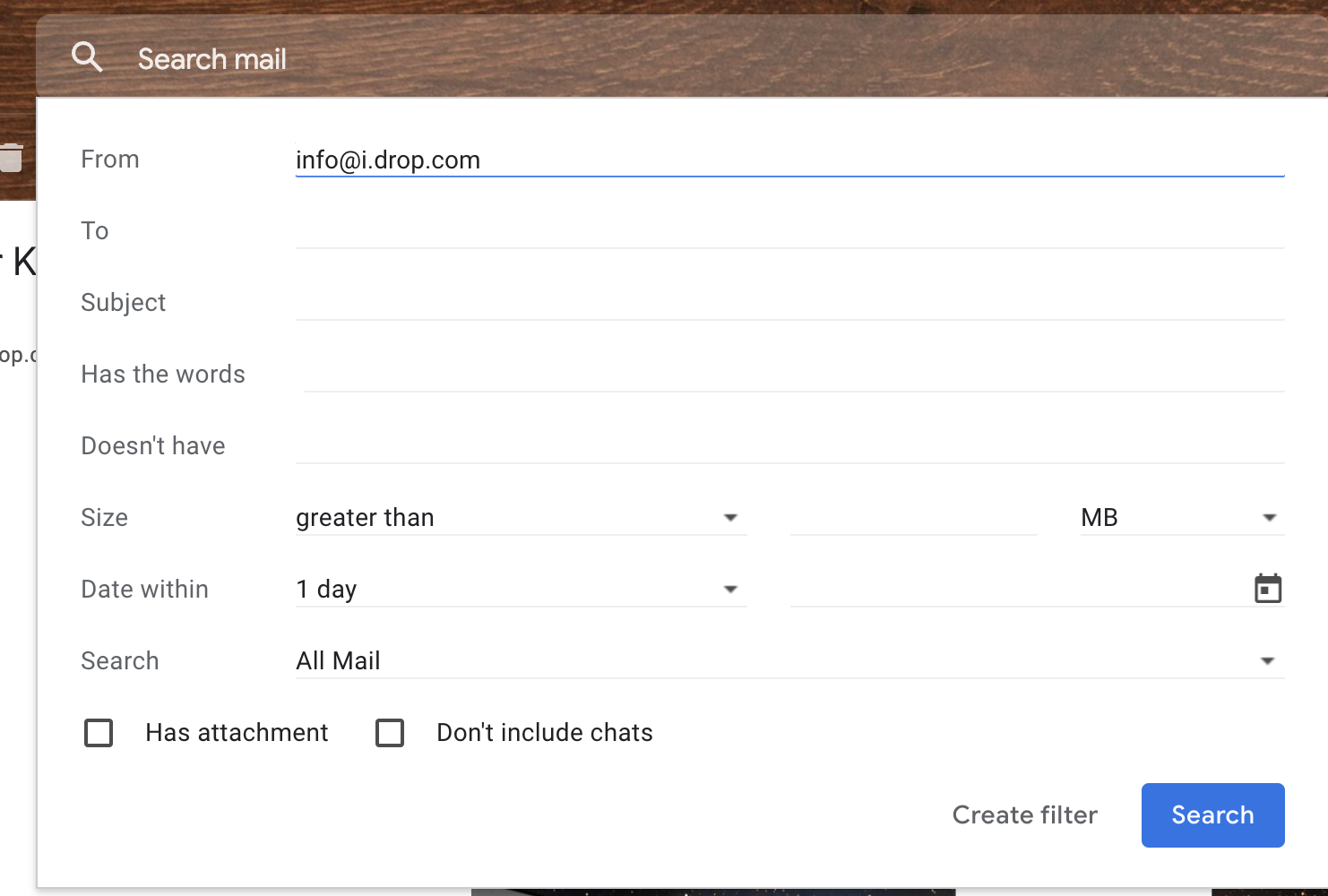Click the Has the words field

pos(793,375)
